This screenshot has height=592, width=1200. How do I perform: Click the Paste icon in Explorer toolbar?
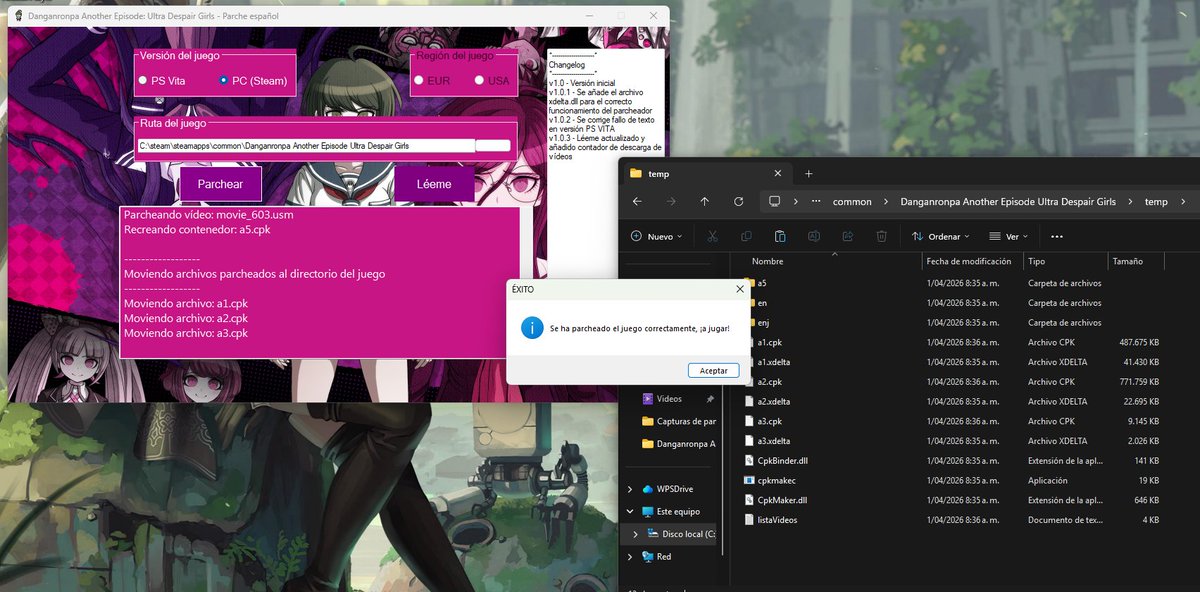pos(780,236)
